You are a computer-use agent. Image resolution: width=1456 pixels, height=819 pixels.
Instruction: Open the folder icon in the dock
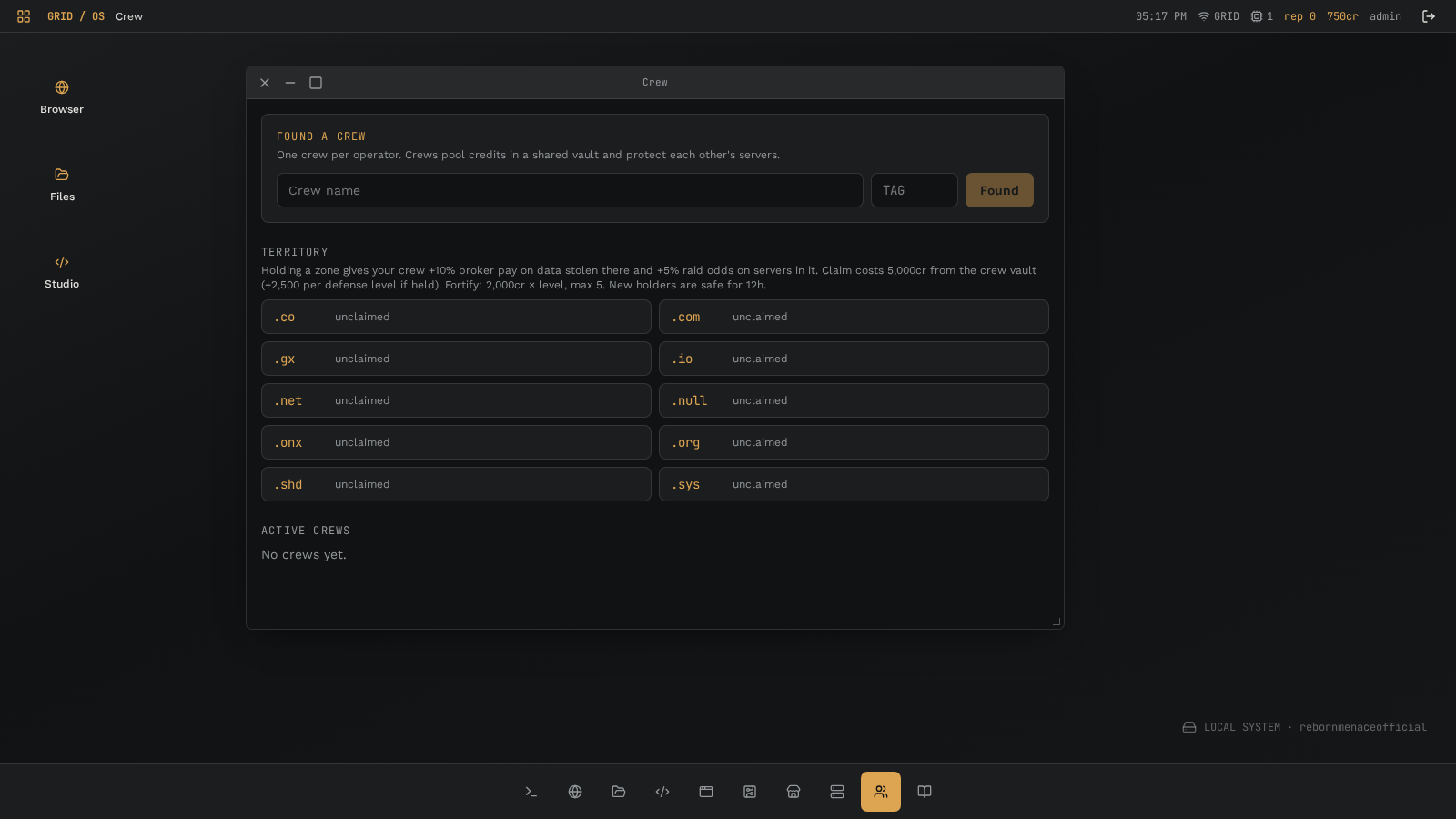(x=619, y=792)
